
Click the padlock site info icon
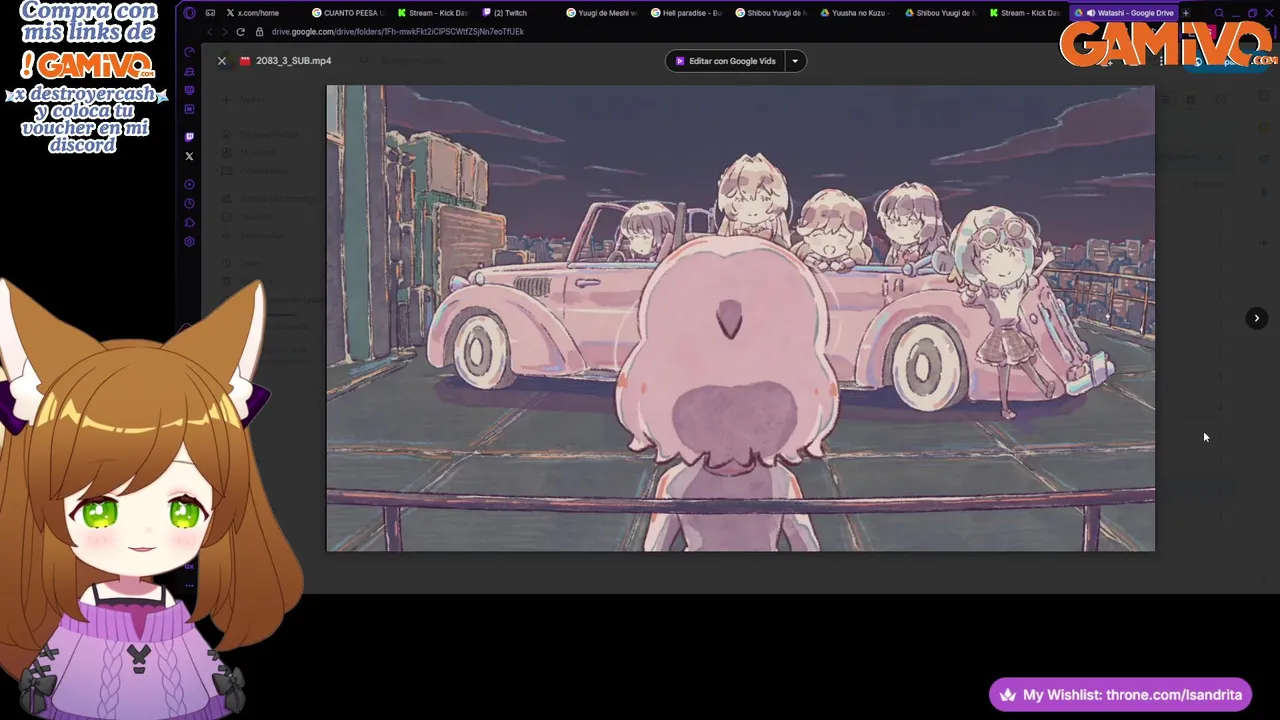pyautogui.click(x=259, y=32)
